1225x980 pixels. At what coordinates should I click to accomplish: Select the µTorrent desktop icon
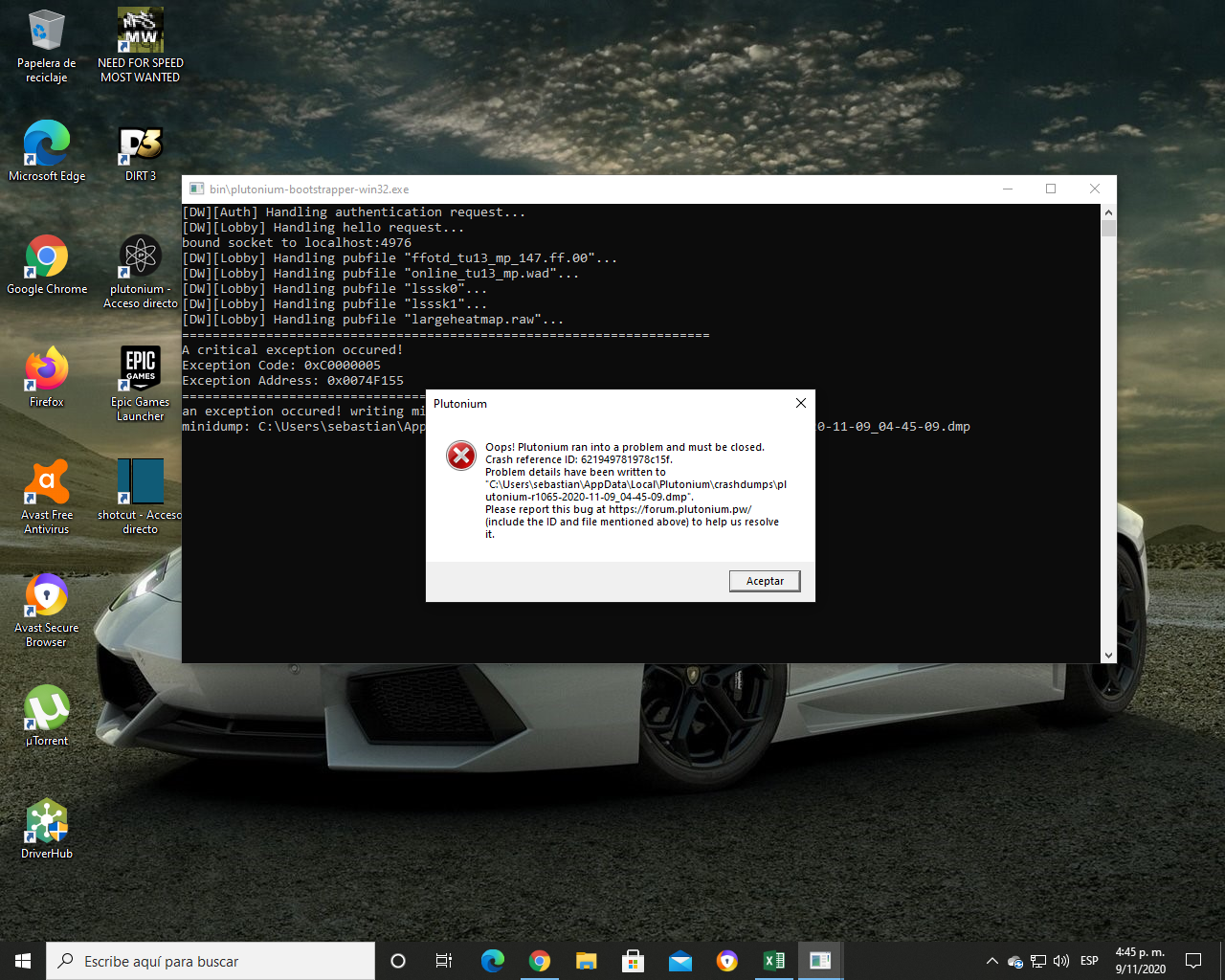click(x=46, y=716)
